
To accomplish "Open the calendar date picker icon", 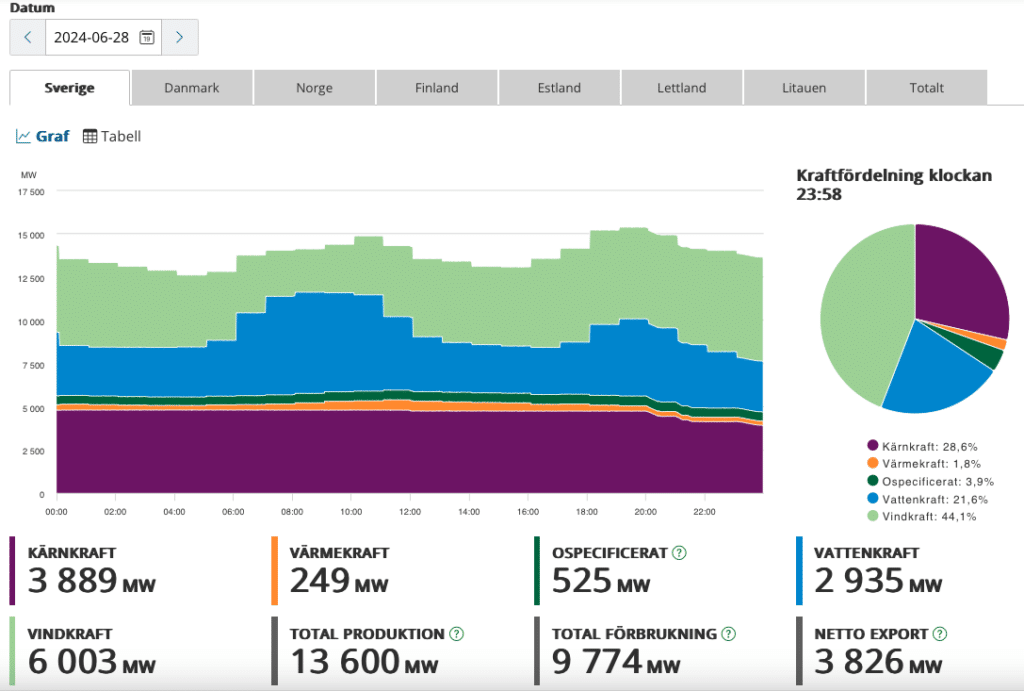I will [147, 37].
